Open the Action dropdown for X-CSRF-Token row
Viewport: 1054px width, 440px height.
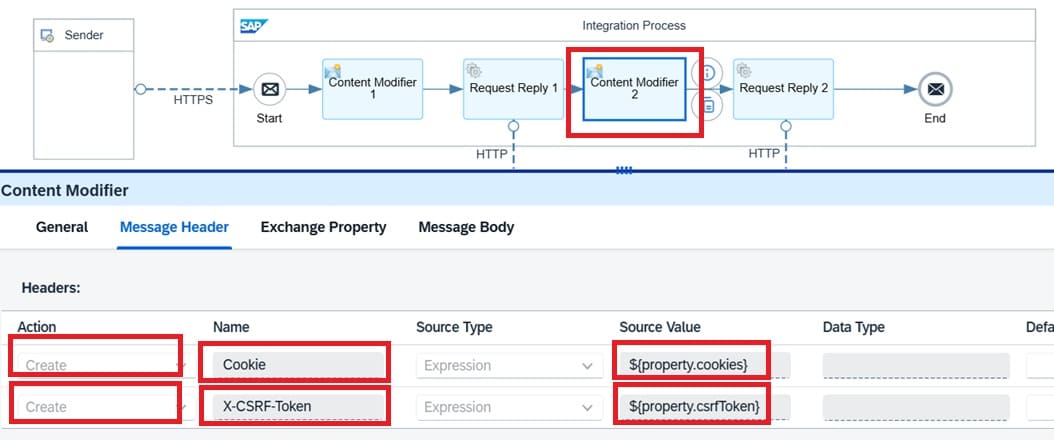click(180, 408)
